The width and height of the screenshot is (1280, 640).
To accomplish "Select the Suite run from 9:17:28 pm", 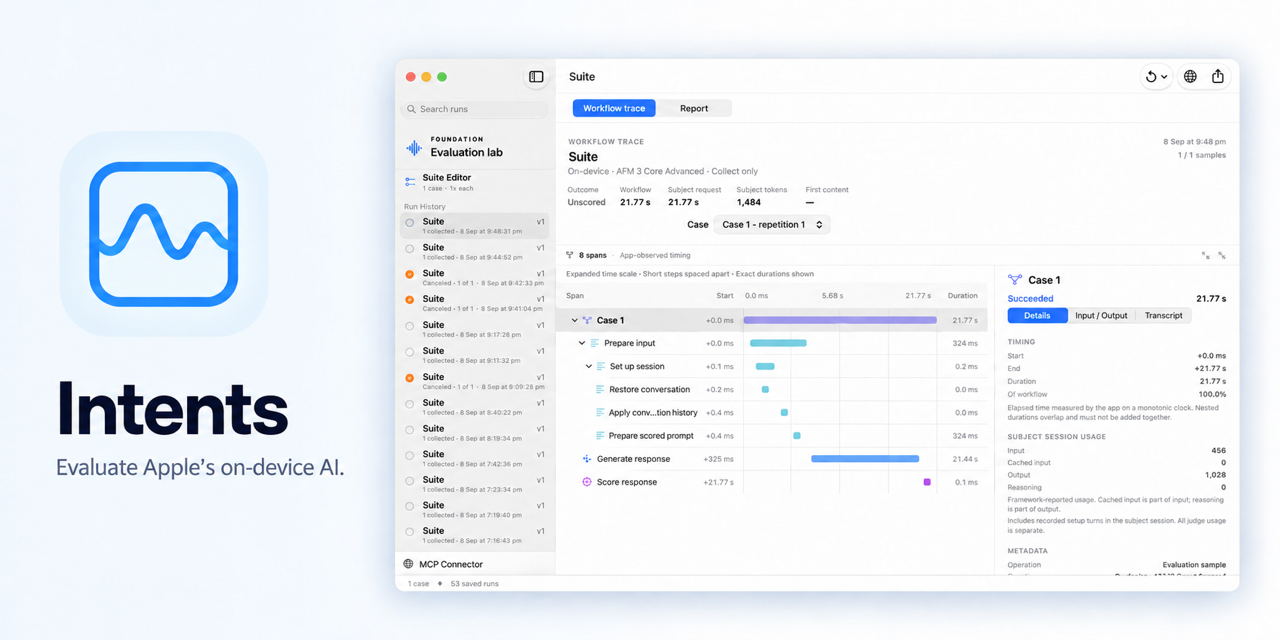I will point(475,329).
